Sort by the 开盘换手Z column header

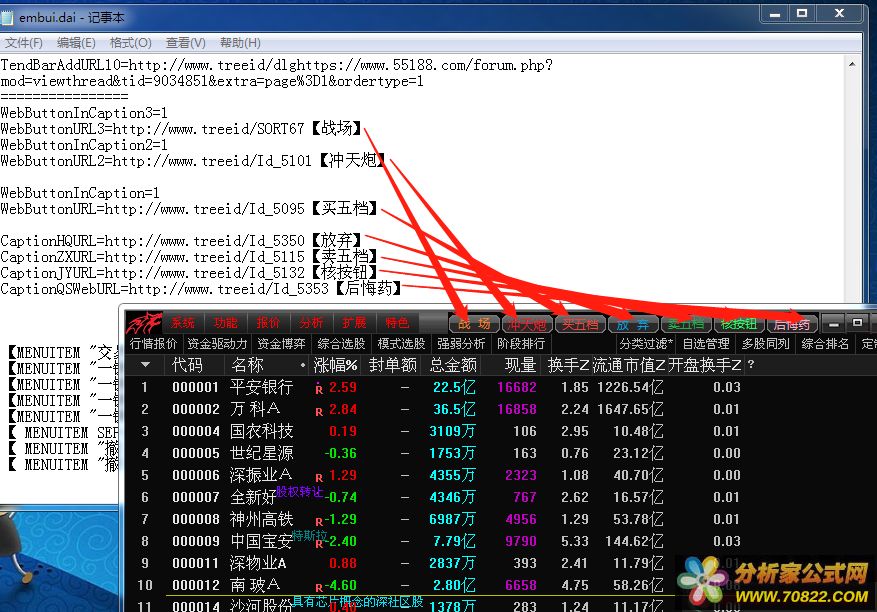[705, 365]
